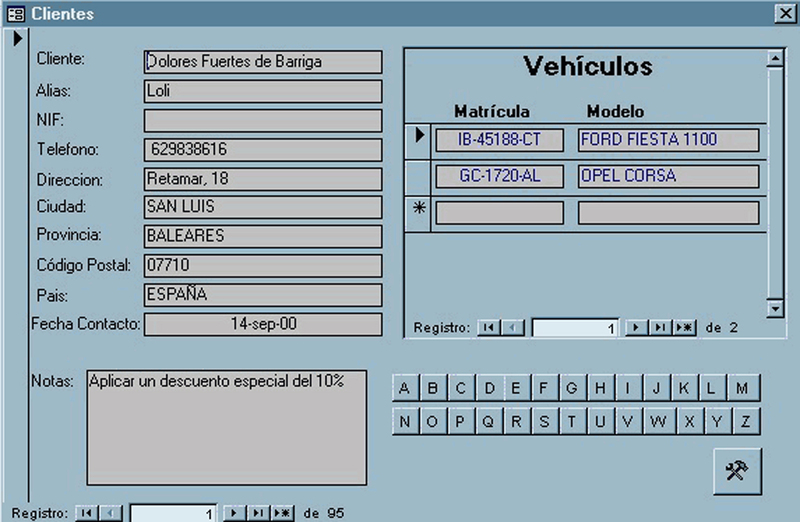Filter clients by letter Z
This screenshot has height=522, width=800.
pyautogui.click(x=746, y=421)
